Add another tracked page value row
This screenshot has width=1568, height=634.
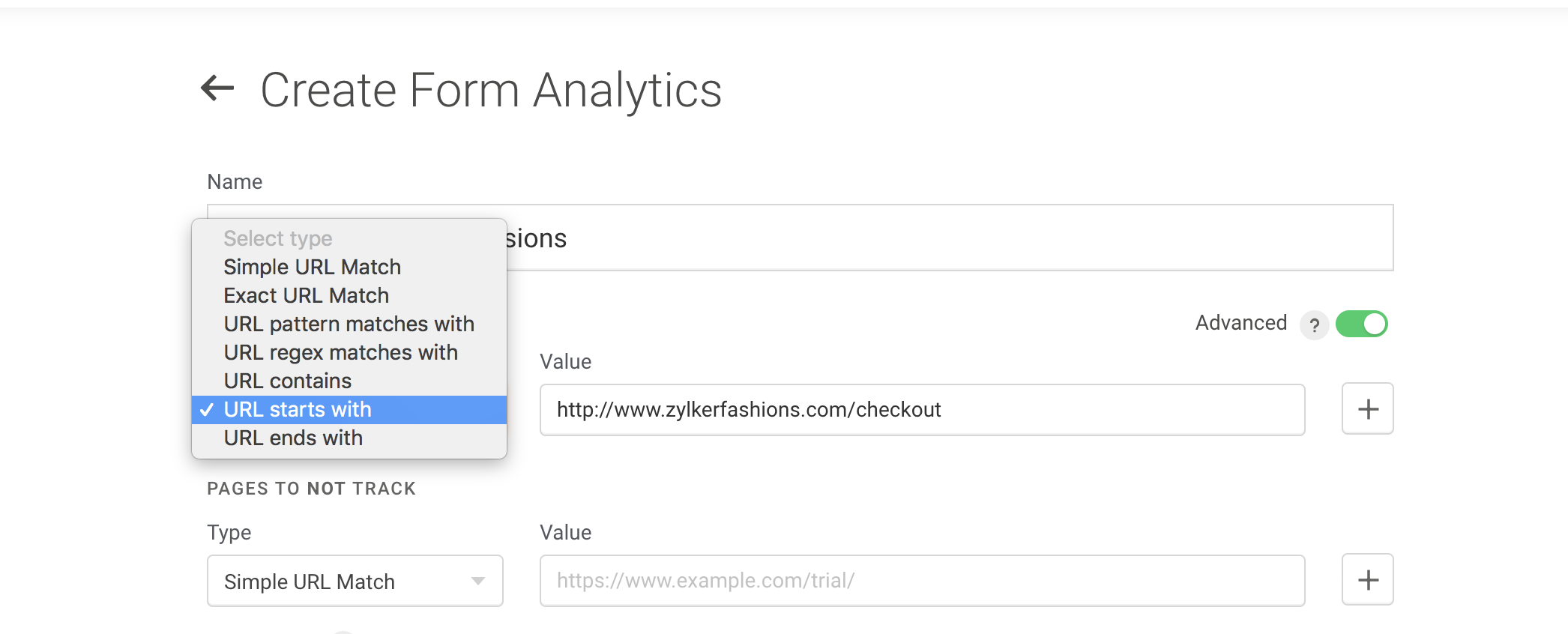(1367, 408)
